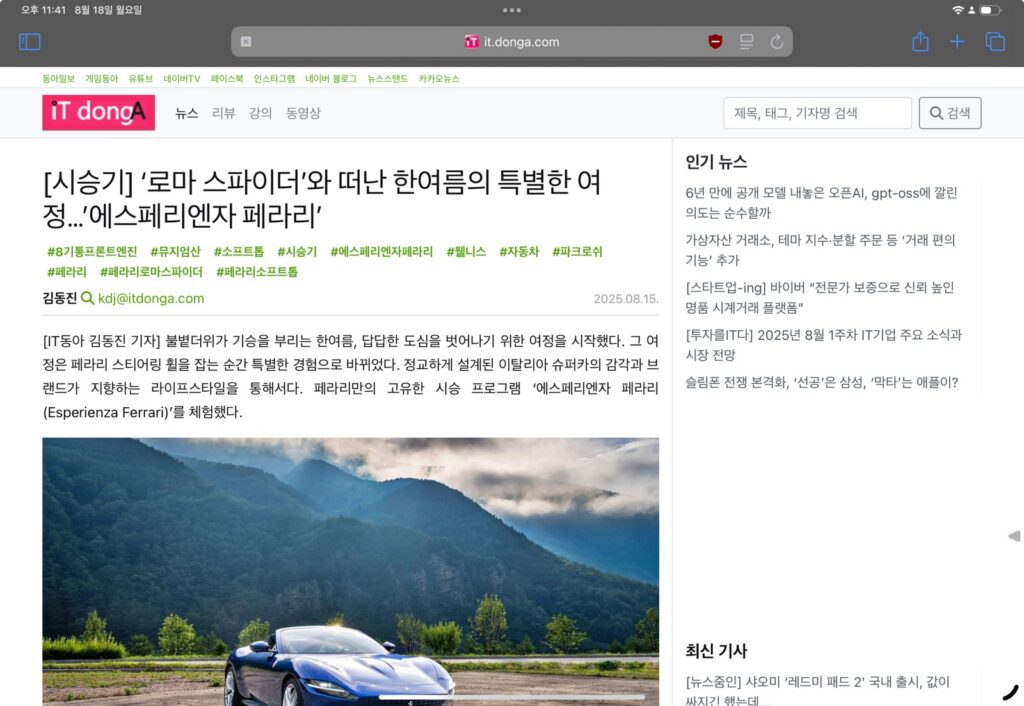Open the [투자를IT다] 2025년 8월 1주차 article
Viewport: 1024px width, 706px height.
click(x=824, y=345)
